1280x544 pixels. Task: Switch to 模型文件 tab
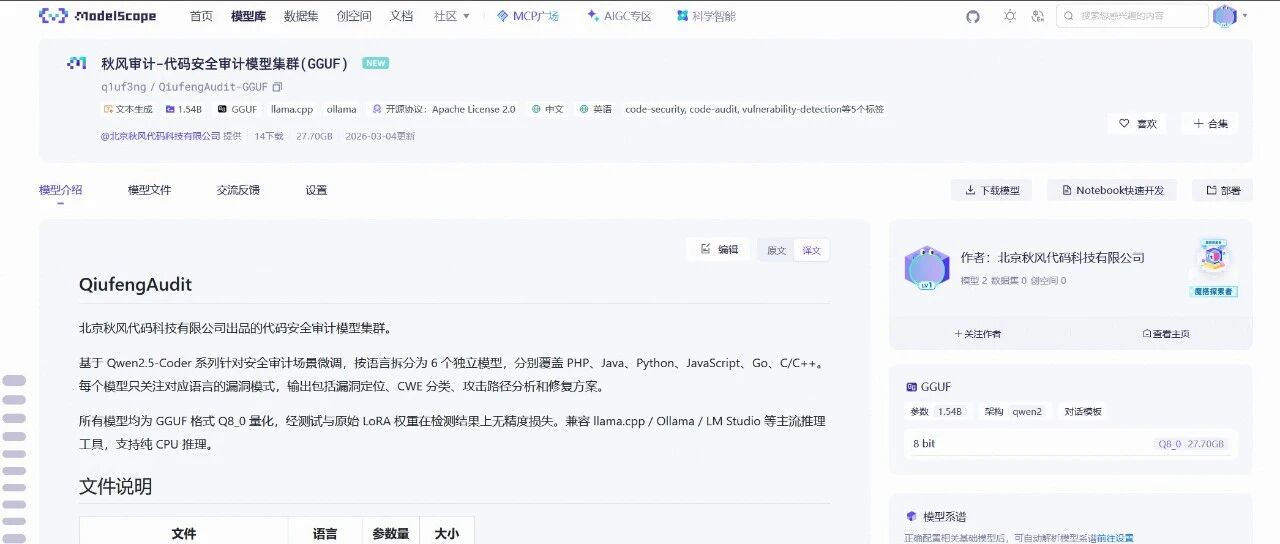point(149,190)
